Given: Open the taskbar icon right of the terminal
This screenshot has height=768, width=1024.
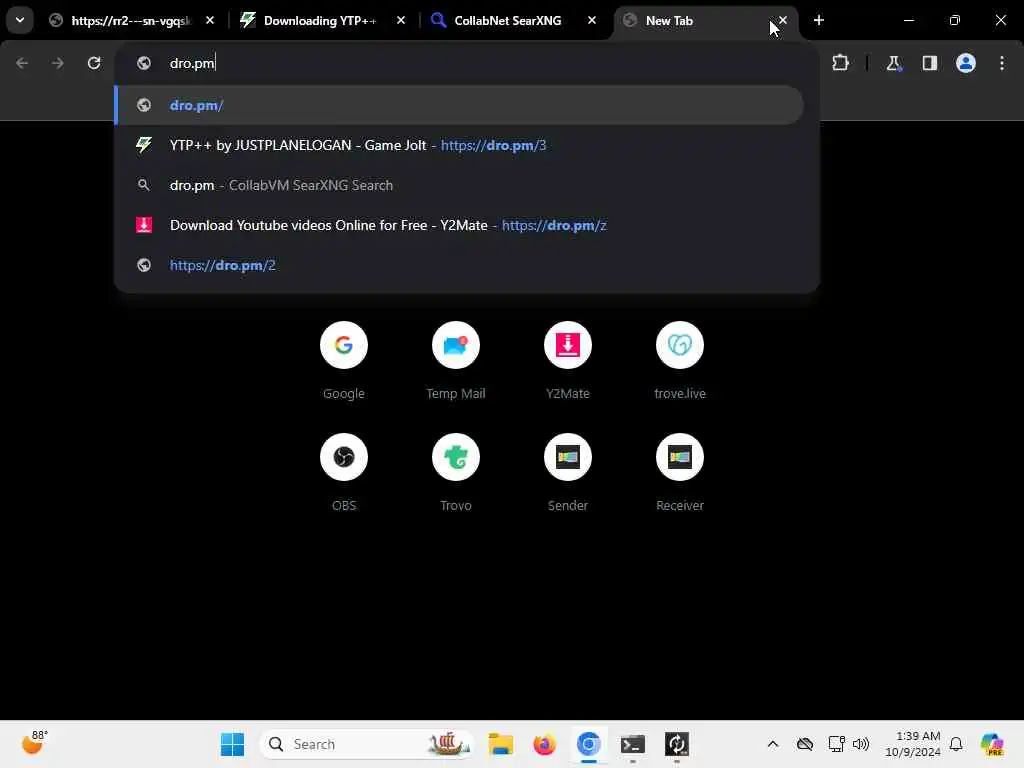Looking at the screenshot, I should pos(677,744).
